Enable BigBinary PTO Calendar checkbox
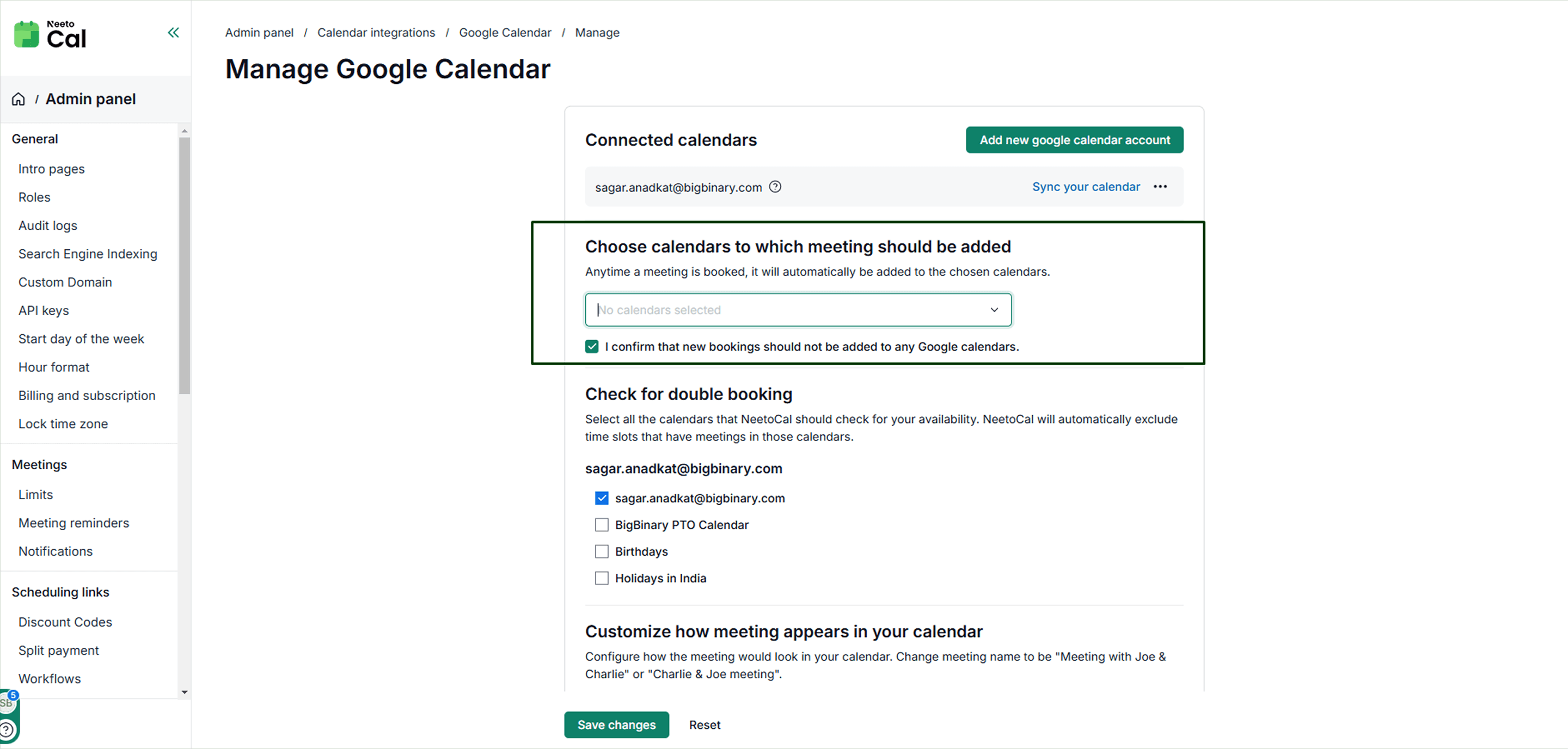1568x749 pixels. [x=602, y=525]
